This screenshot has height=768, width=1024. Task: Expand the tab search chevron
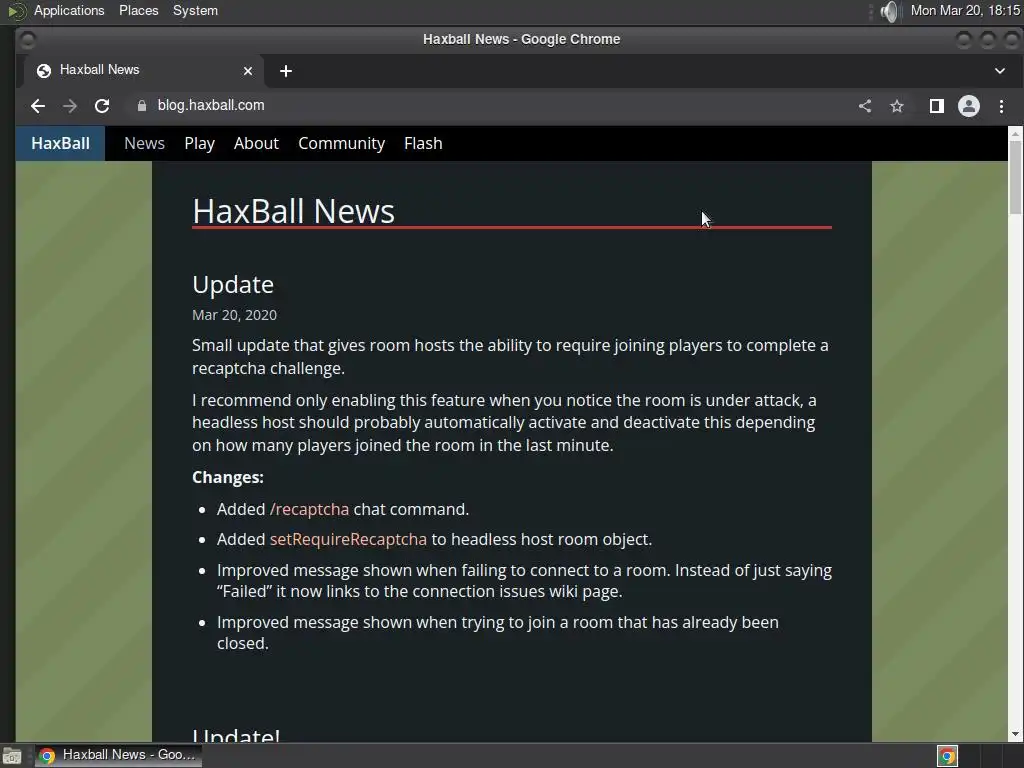[x=1000, y=71]
